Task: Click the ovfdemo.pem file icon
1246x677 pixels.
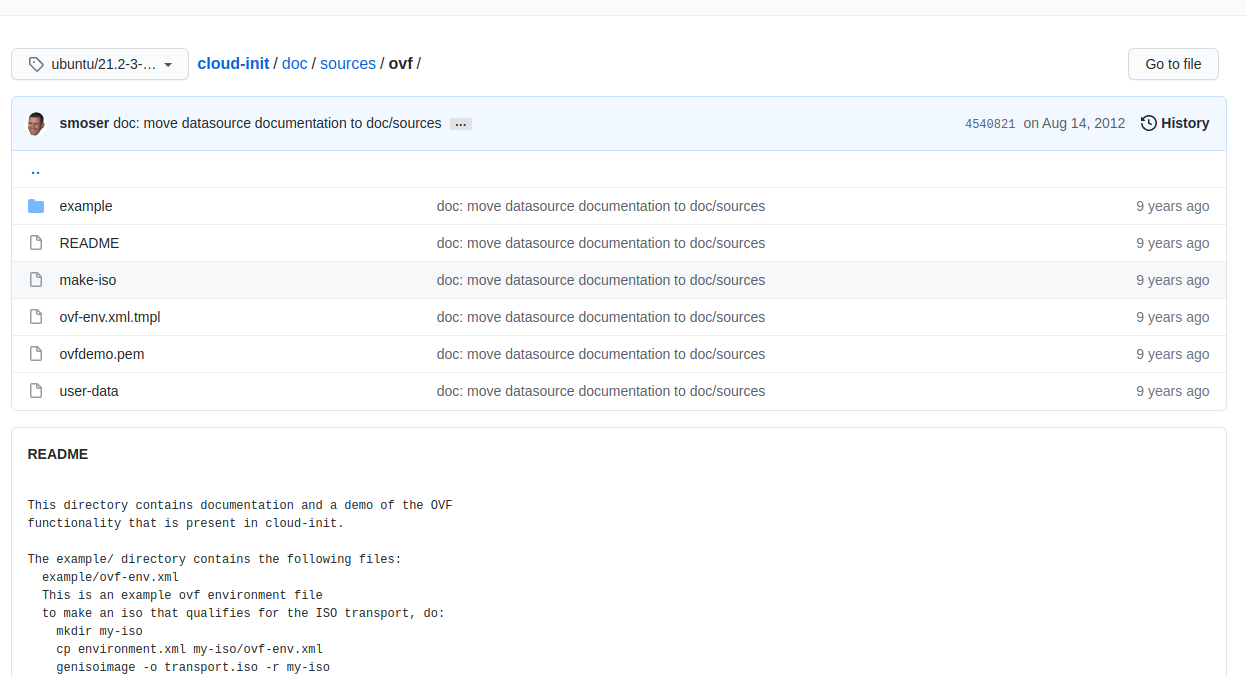Action: (x=36, y=354)
